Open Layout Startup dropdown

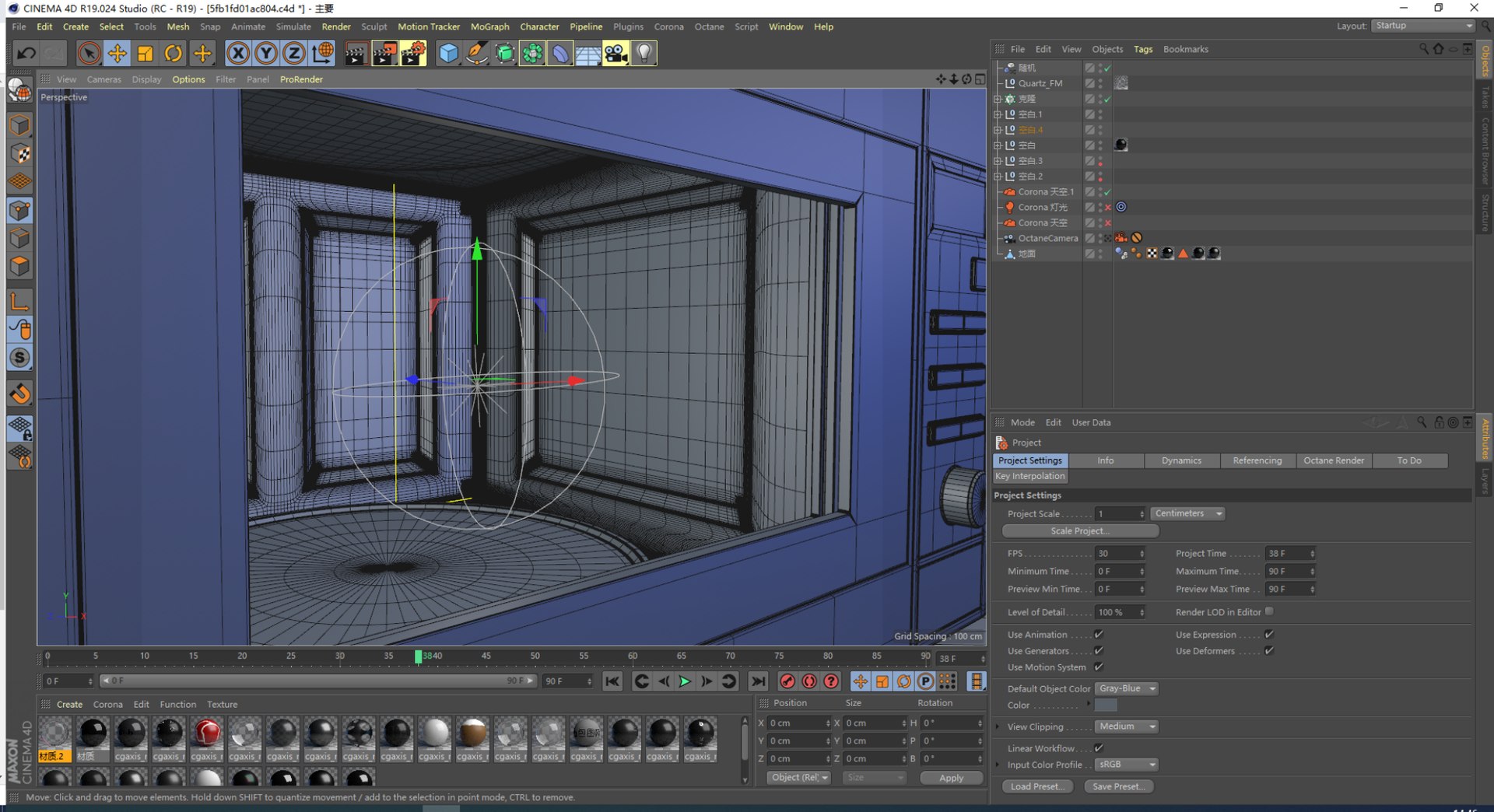[x=1422, y=26]
